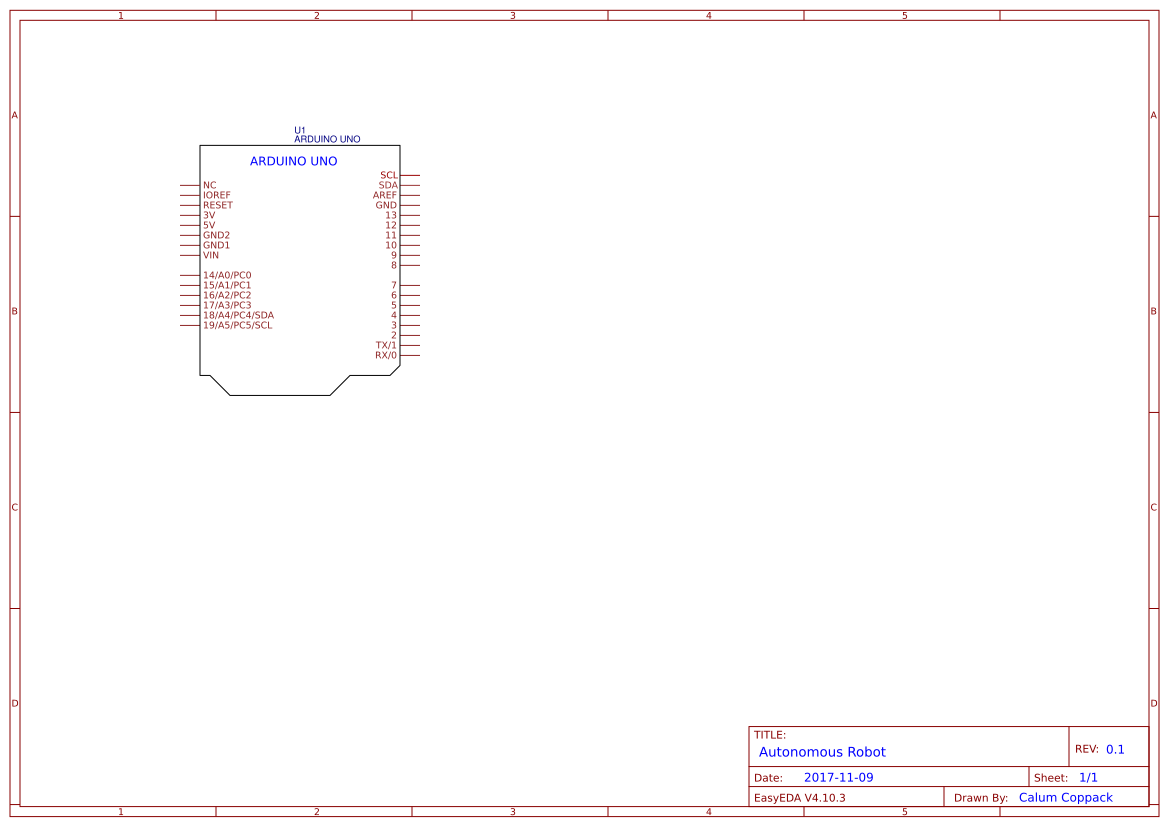This screenshot has width=1169, height=827.
Task: Click the GND1 pin of U1
Action: coord(214,245)
